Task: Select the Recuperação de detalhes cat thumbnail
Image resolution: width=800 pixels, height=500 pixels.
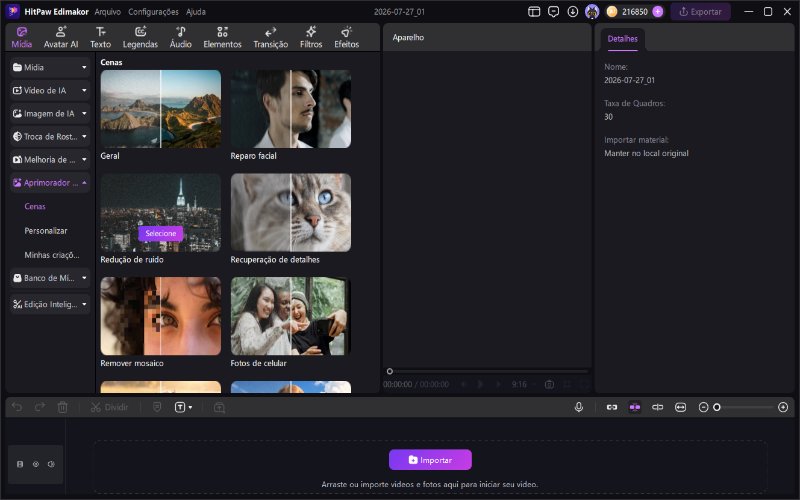Action: point(291,212)
